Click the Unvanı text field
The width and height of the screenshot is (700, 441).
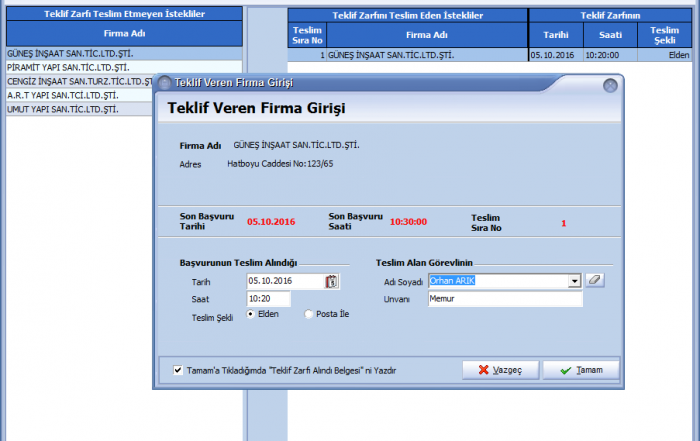[x=504, y=298]
